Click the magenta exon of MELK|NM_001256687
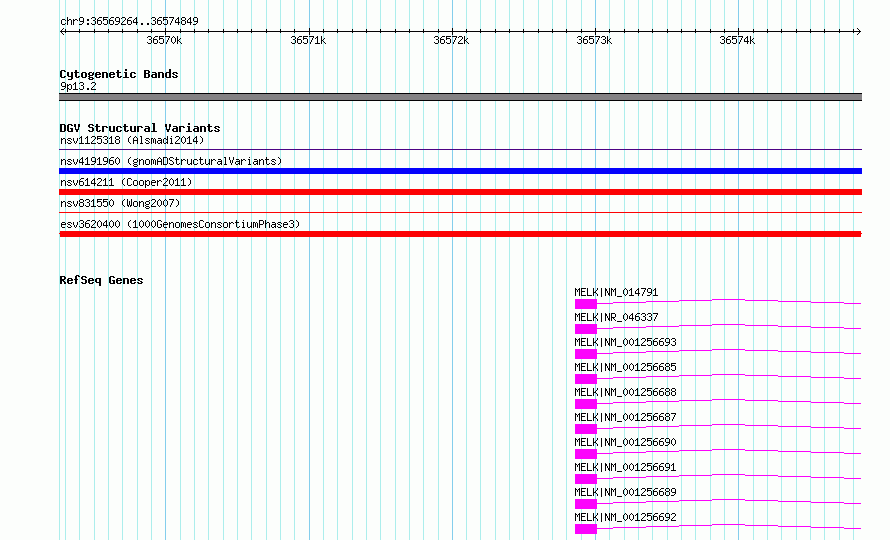 586,429
